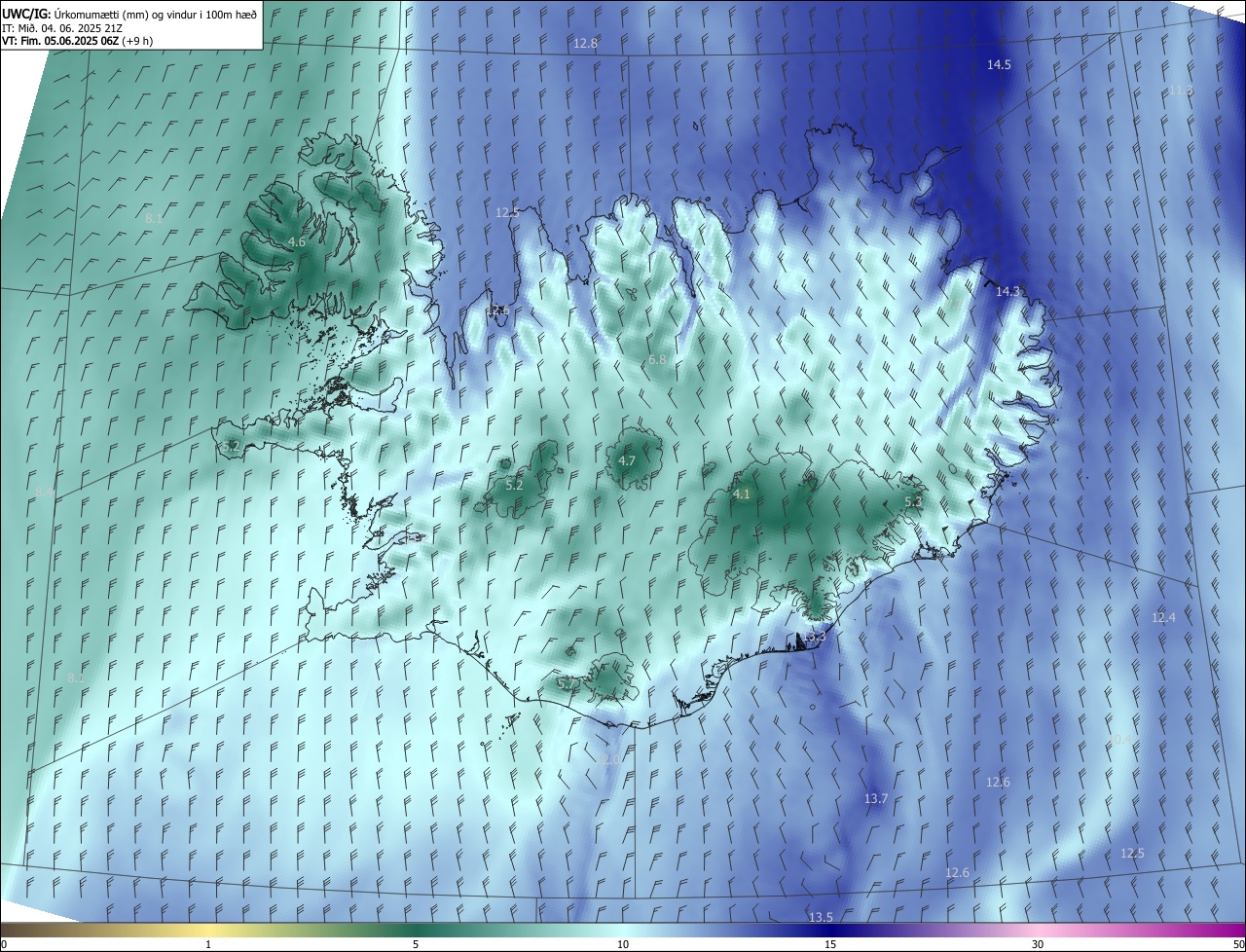Select the IT: Mið. 04. 06. 2025 21Z line

coord(63,27)
